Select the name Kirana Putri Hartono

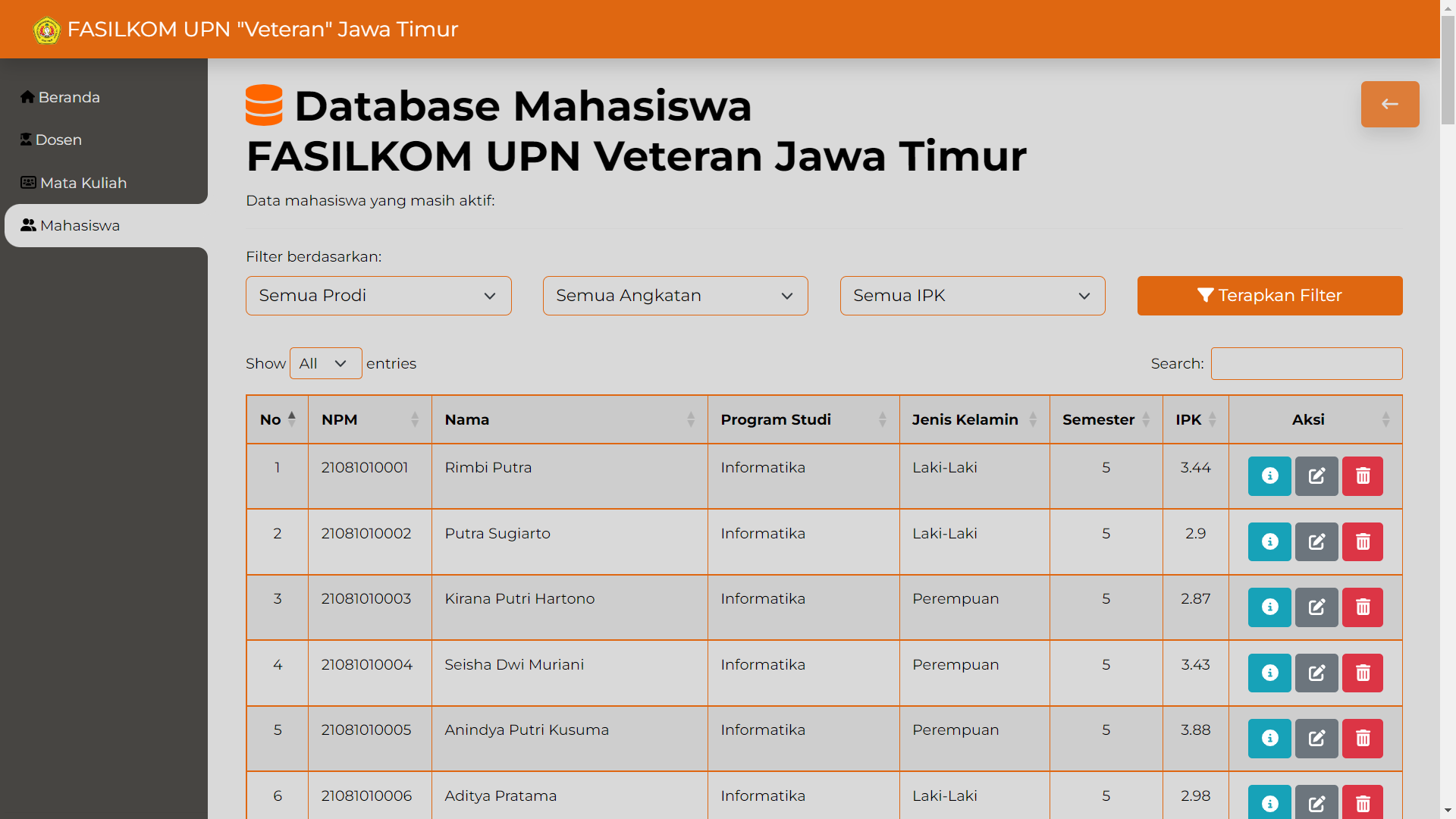[x=520, y=599]
